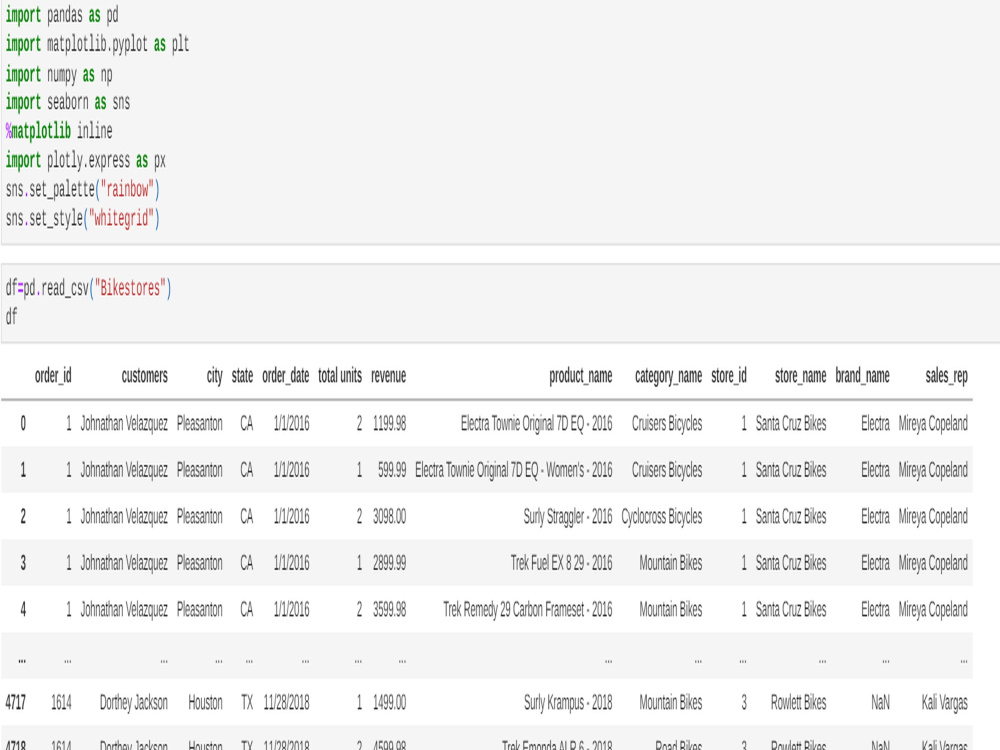Select the product_name column header
Image resolution: width=1000 pixels, height=750 pixels.
pyautogui.click(x=580, y=376)
